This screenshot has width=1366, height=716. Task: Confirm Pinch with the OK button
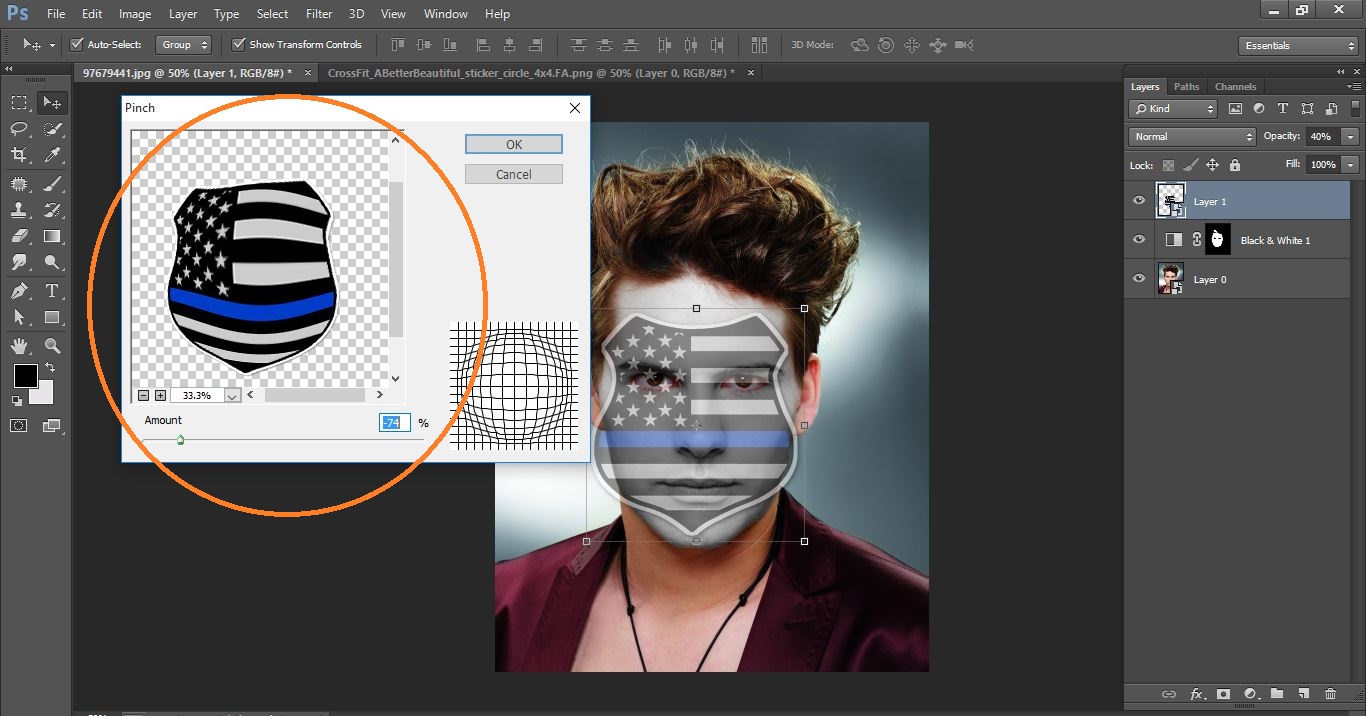[513, 143]
